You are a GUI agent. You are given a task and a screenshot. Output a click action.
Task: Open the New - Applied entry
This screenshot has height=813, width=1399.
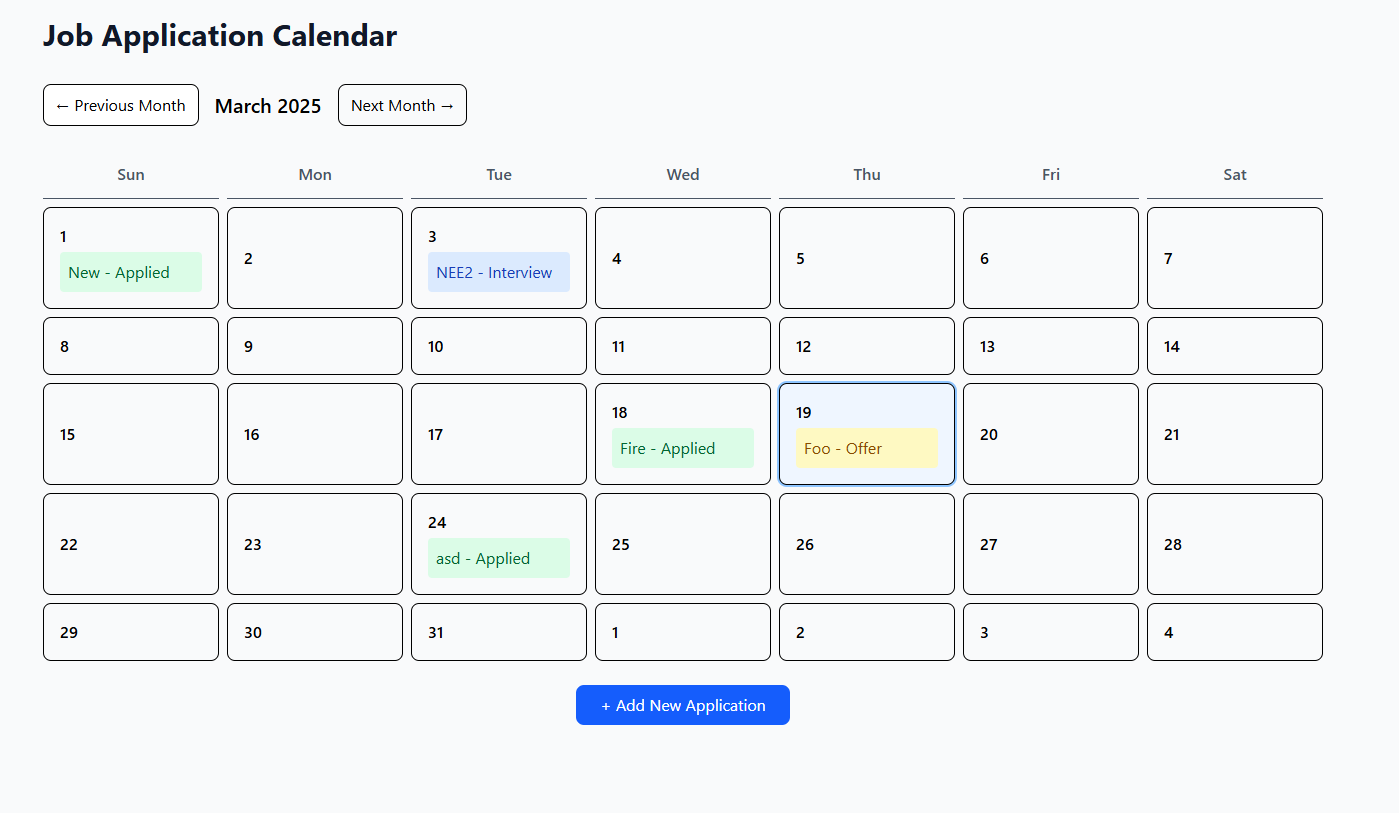pos(130,272)
